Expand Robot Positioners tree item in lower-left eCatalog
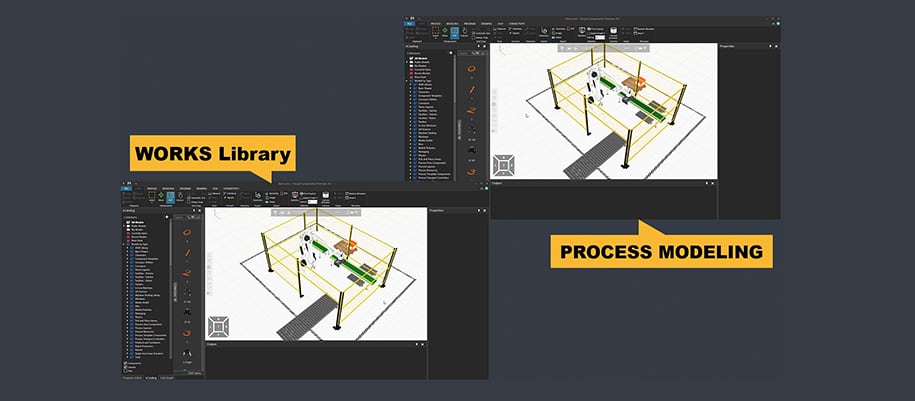This screenshot has width=915, height=401. [x=129, y=344]
